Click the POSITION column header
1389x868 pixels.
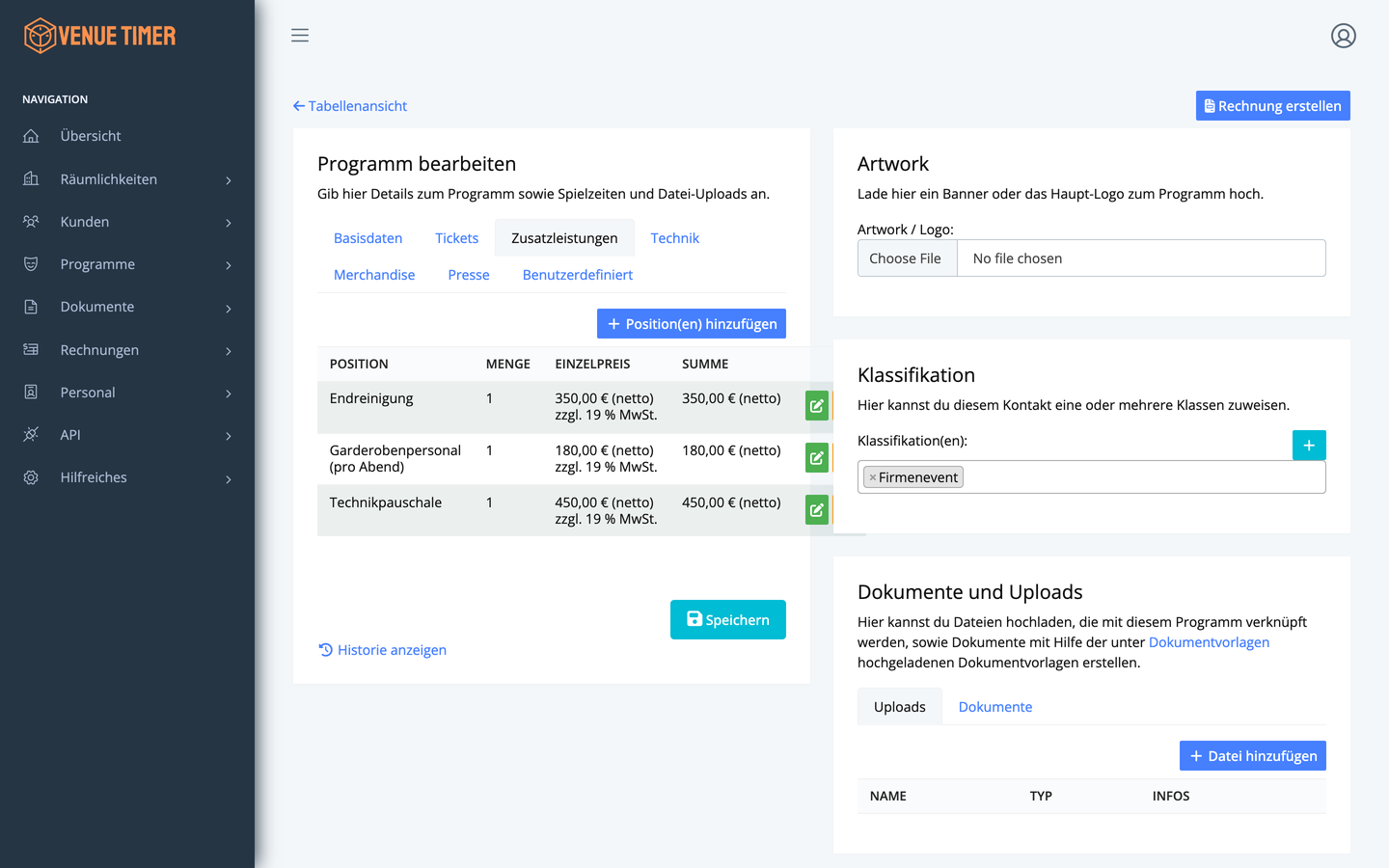359,364
